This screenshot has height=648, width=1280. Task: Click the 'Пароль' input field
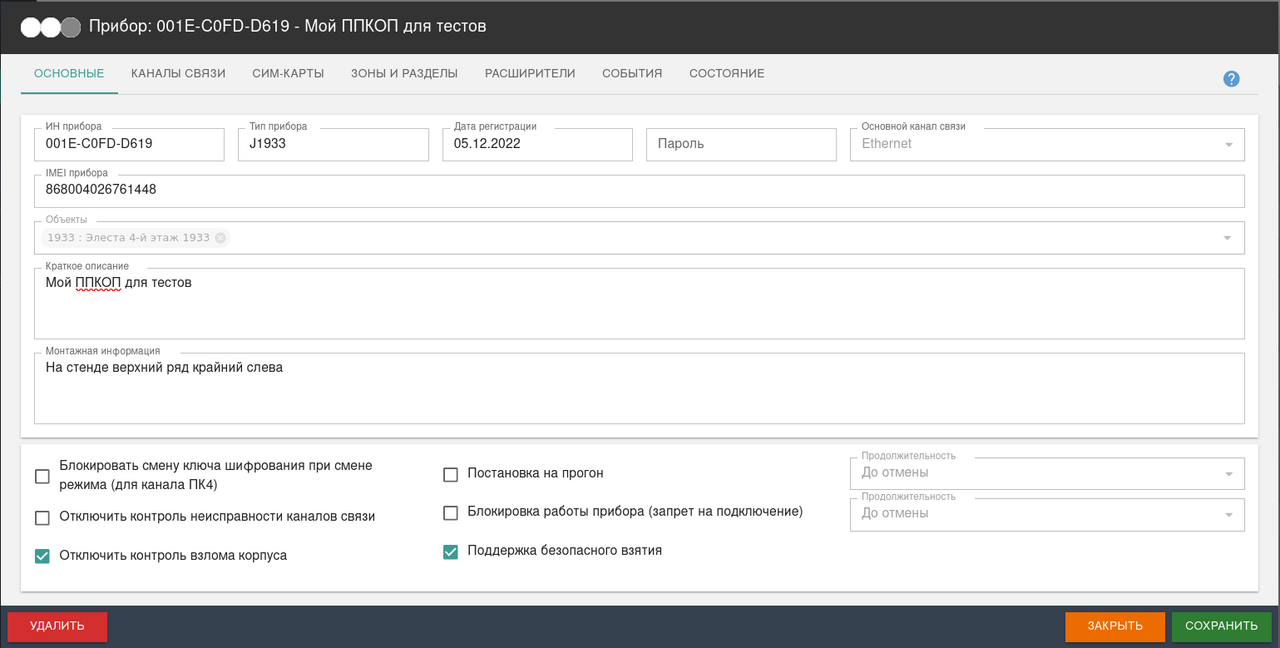740,144
